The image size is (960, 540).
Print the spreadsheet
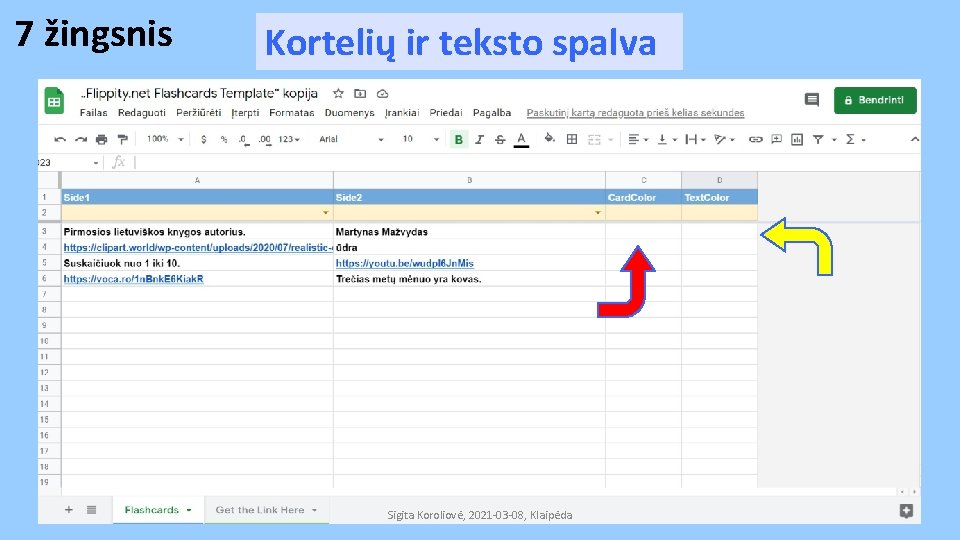tap(102, 140)
